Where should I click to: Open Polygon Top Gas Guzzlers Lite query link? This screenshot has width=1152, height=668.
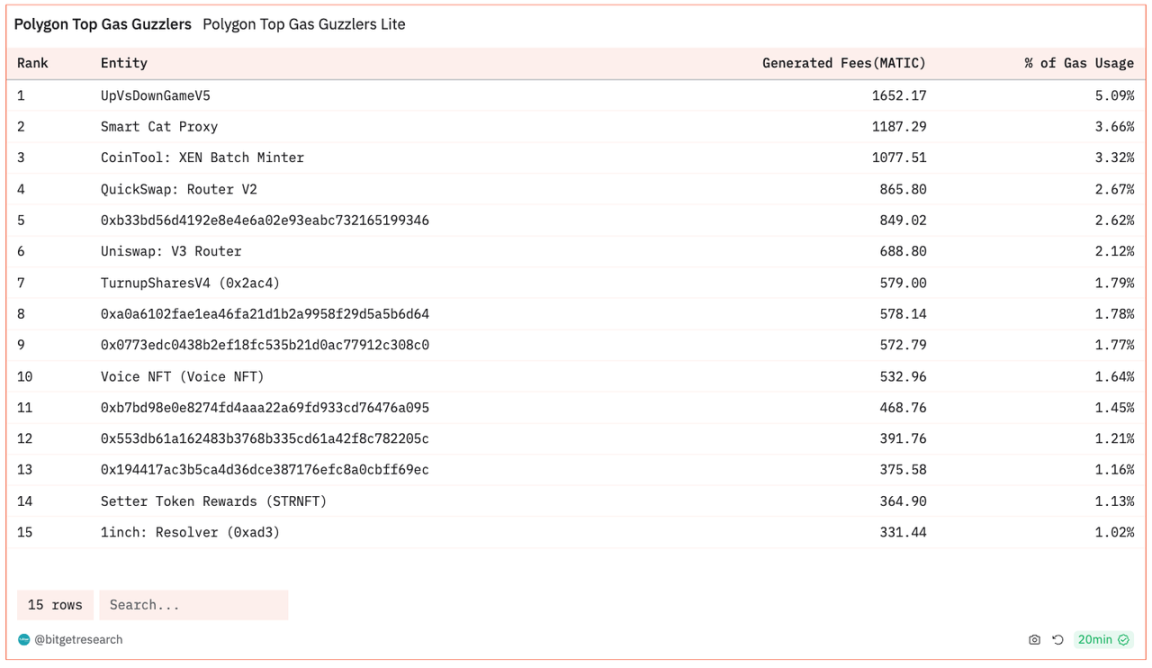click(x=304, y=24)
